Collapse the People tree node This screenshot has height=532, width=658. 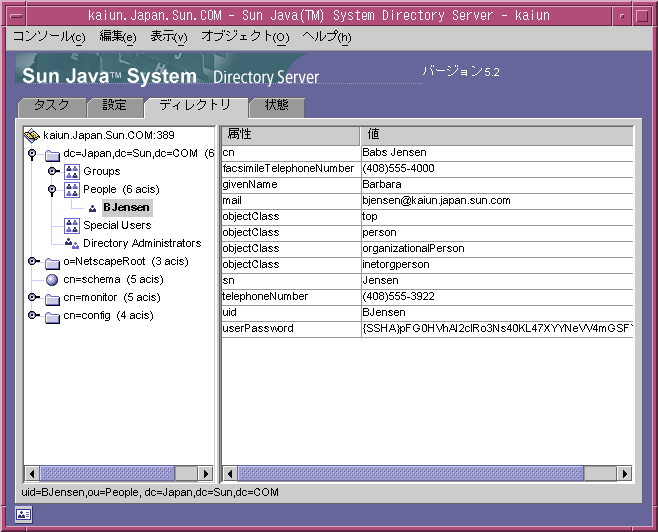pos(52,190)
